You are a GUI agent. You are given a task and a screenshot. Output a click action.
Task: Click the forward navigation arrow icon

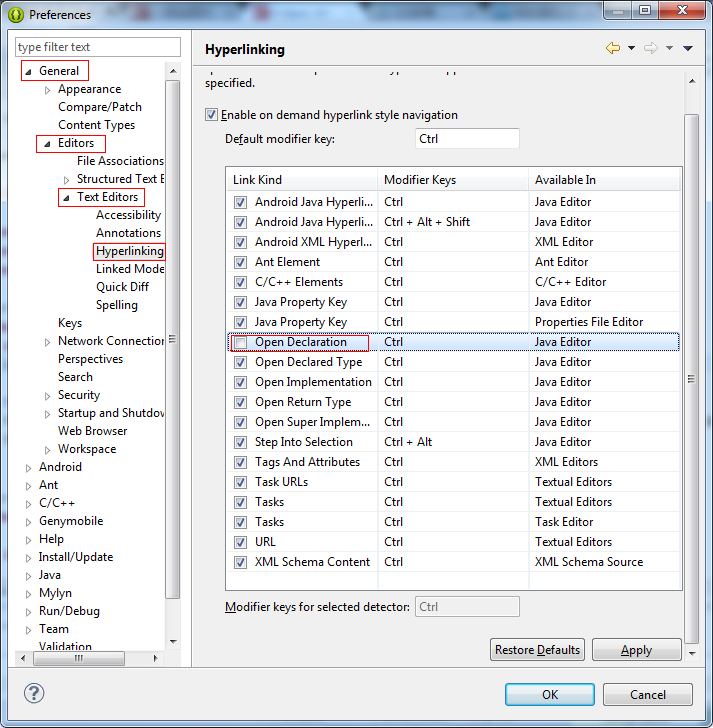coord(651,48)
